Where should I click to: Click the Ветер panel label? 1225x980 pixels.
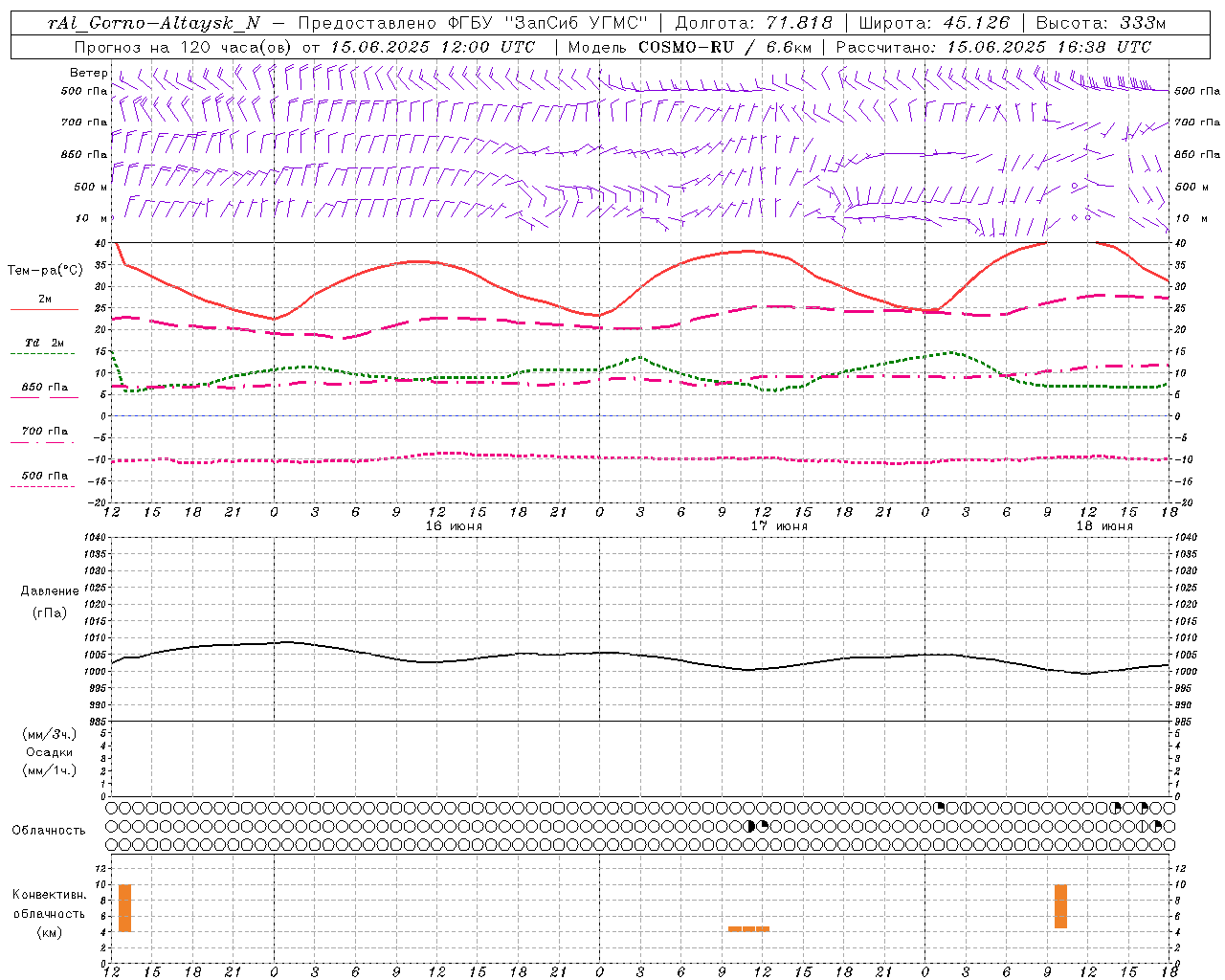89,73
